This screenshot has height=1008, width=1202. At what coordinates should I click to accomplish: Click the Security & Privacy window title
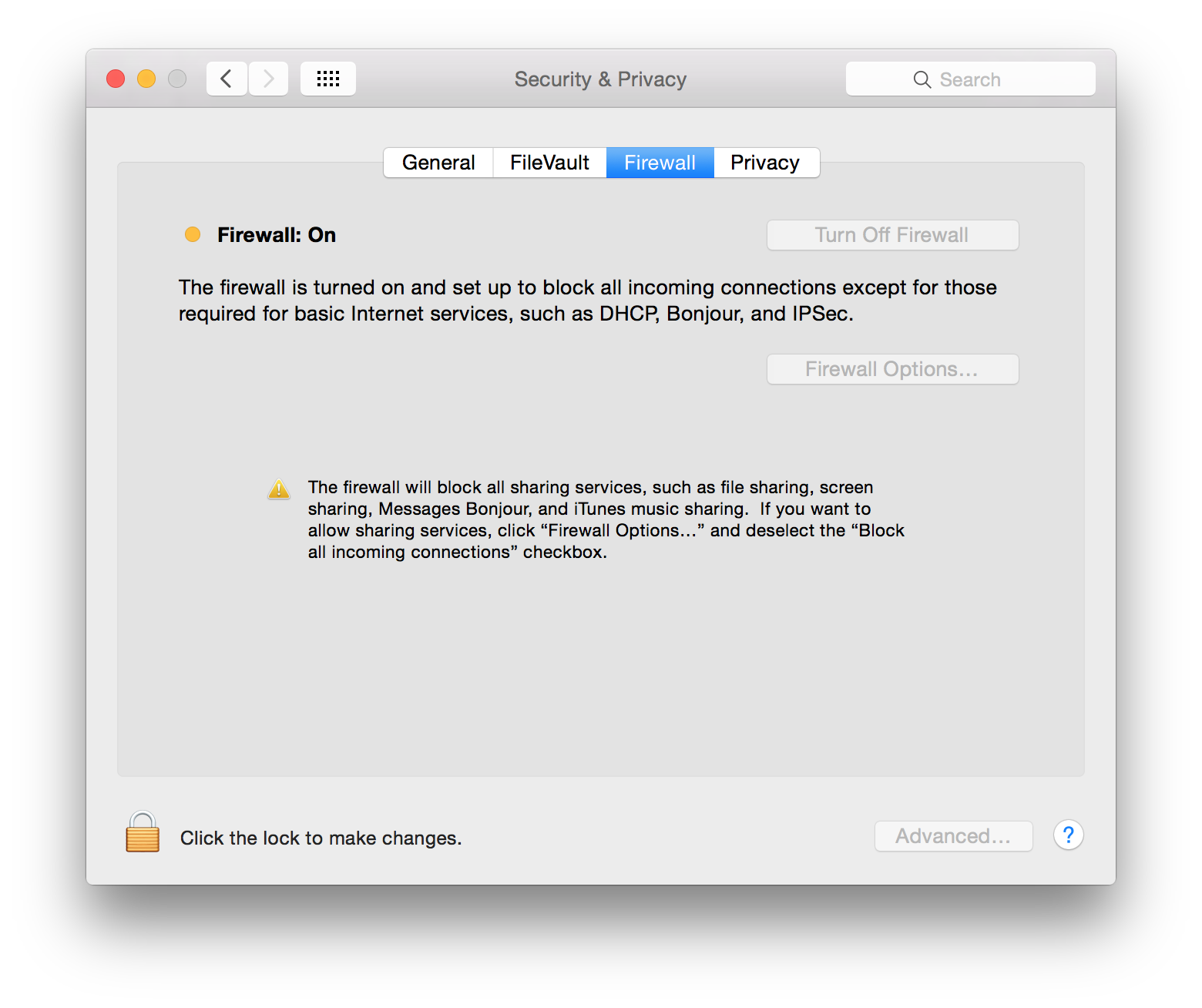600,79
